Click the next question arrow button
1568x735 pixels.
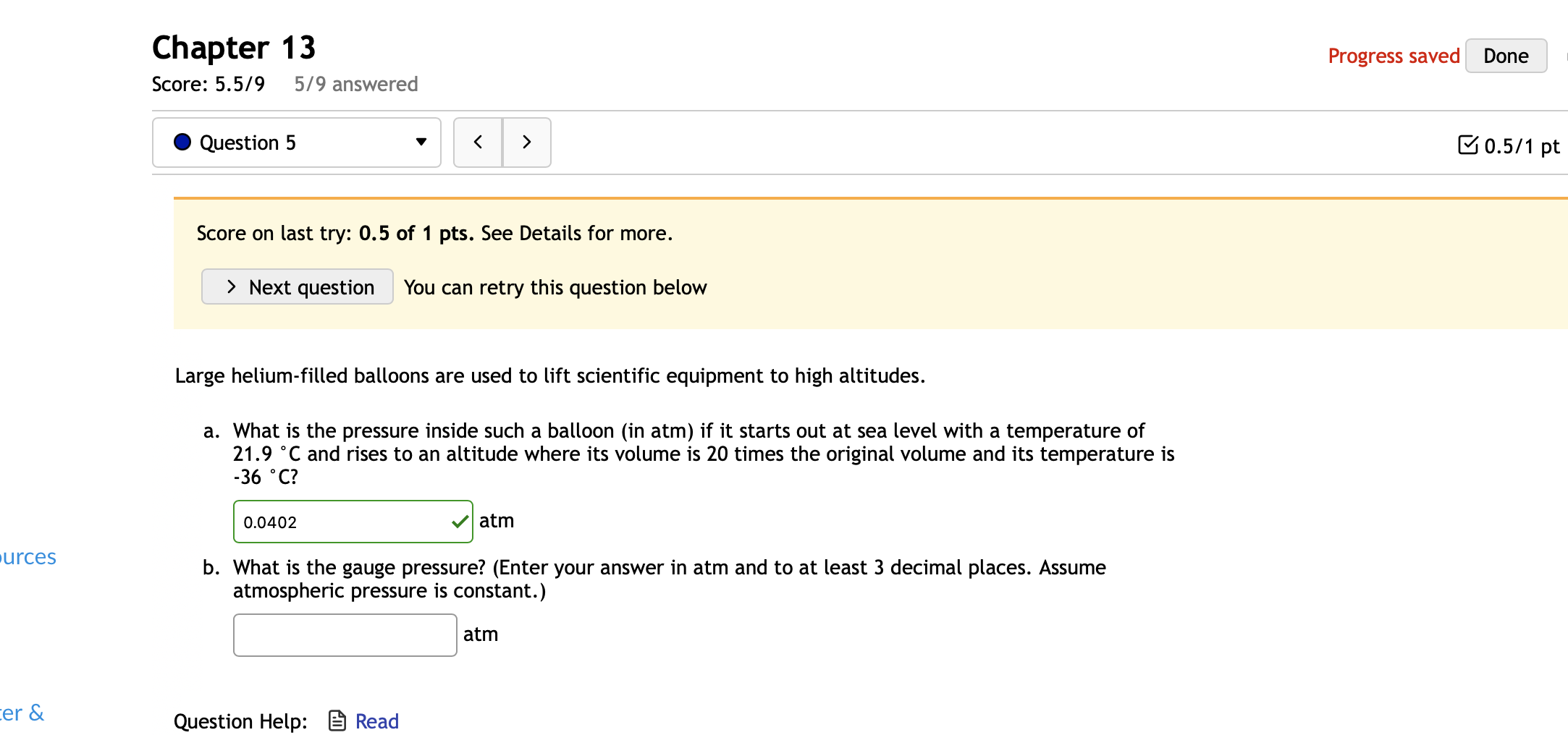[x=527, y=143]
